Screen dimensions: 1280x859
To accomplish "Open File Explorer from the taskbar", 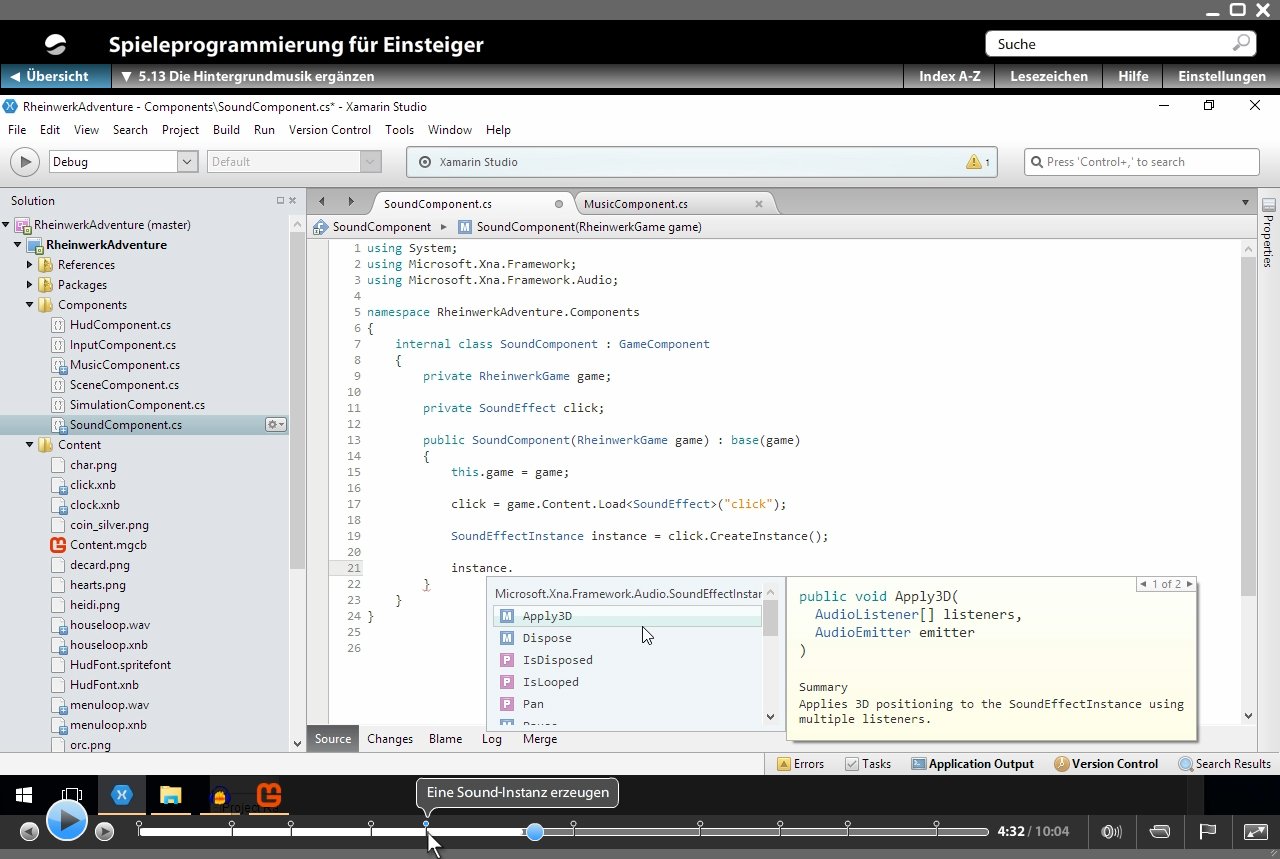I will click(x=171, y=796).
